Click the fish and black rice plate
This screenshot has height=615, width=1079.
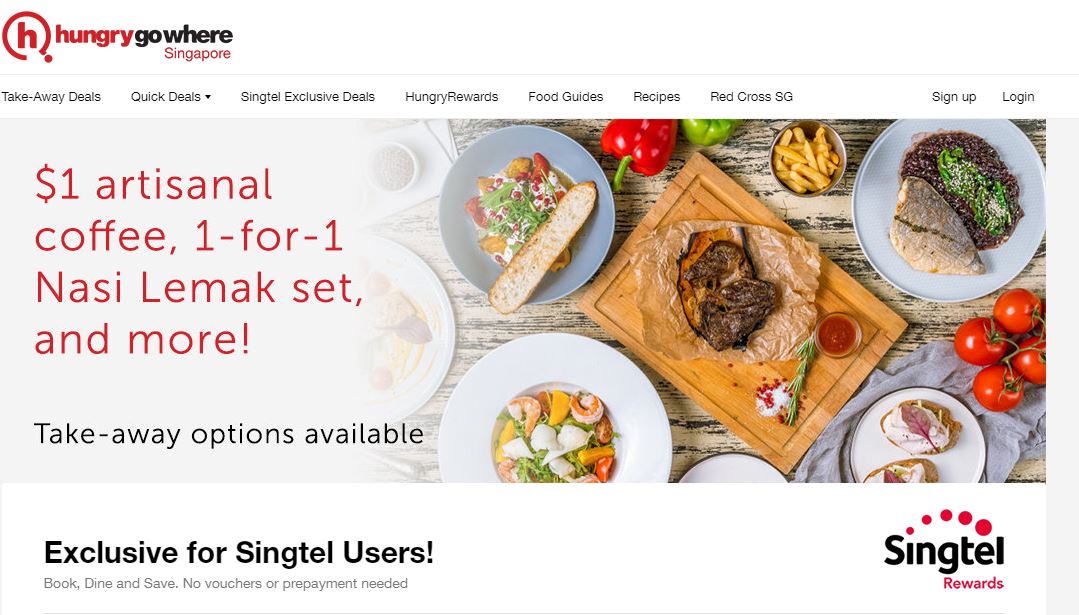point(950,210)
